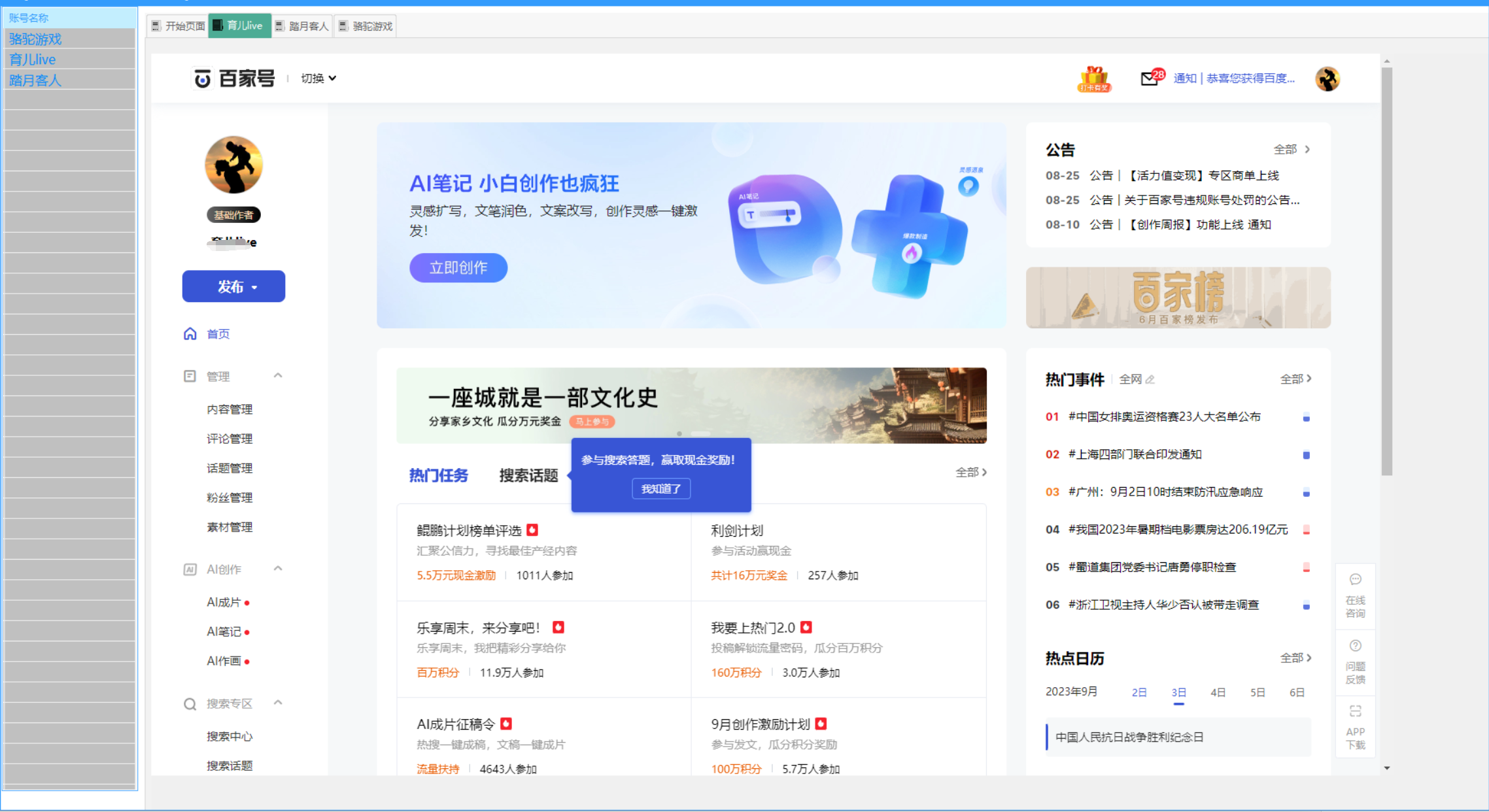Click the home icon beside 首页
This screenshot has width=1489, height=812.
point(190,333)
